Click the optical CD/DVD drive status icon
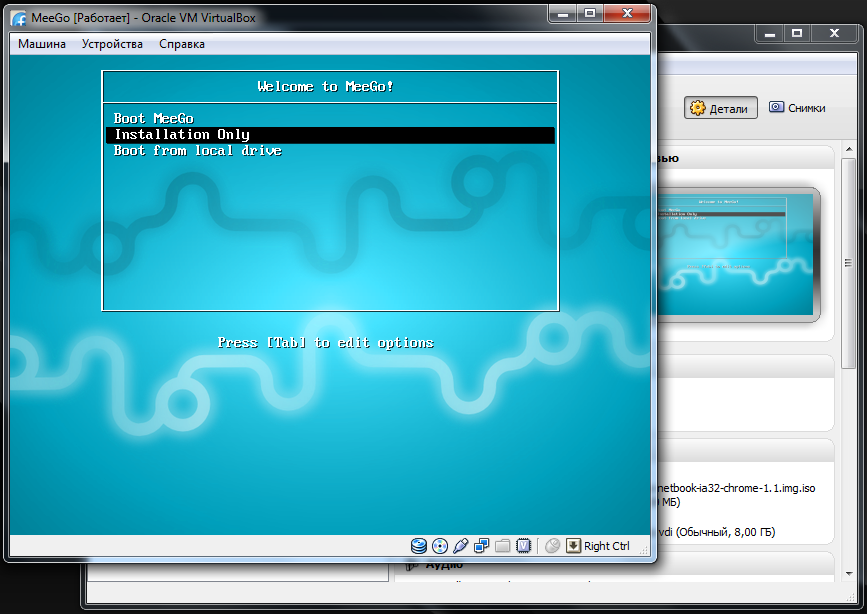867x614 pixels. click(x=440, y=546)
